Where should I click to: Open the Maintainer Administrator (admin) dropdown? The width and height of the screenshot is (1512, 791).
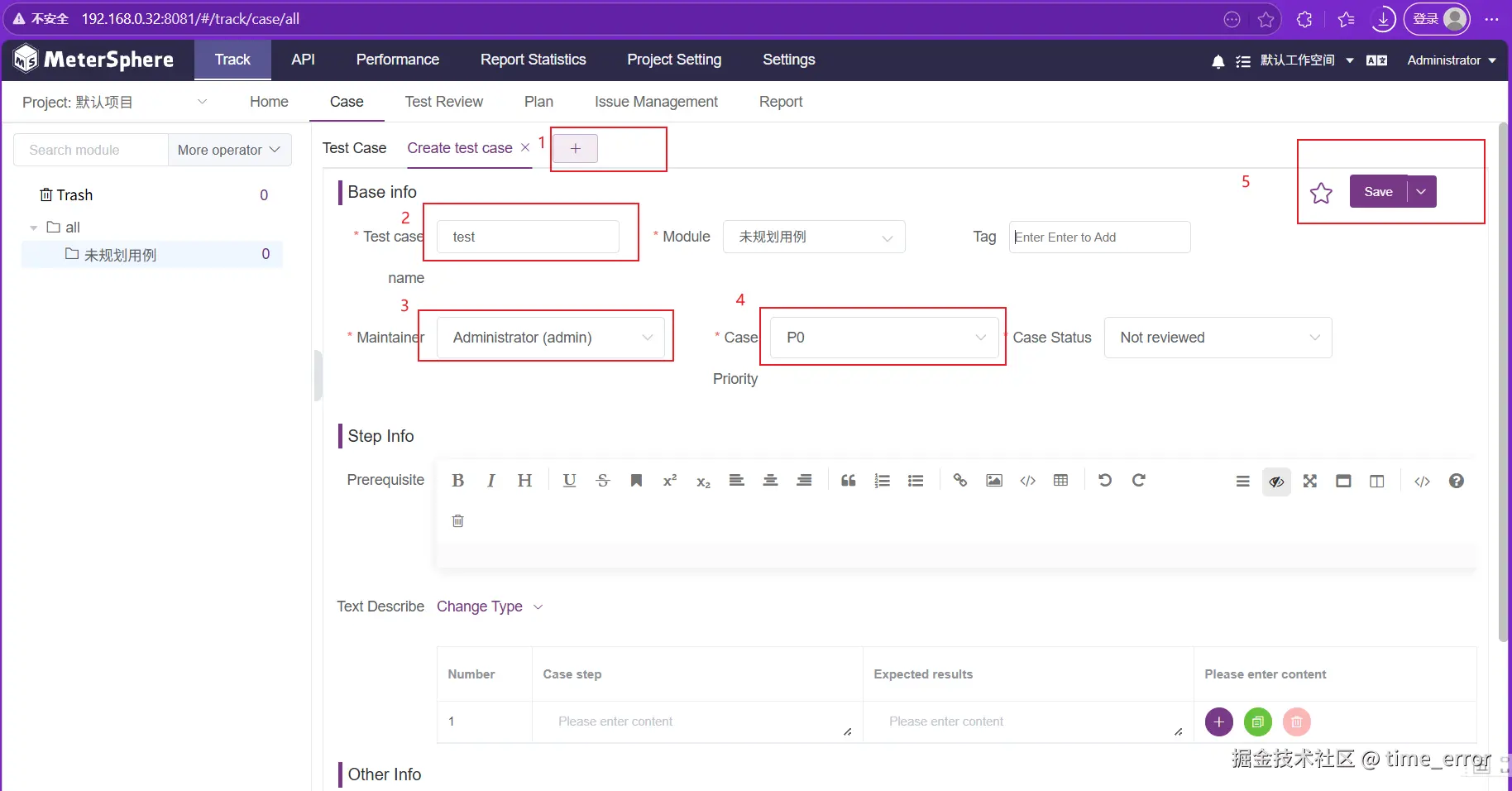[x=550, y=338]
